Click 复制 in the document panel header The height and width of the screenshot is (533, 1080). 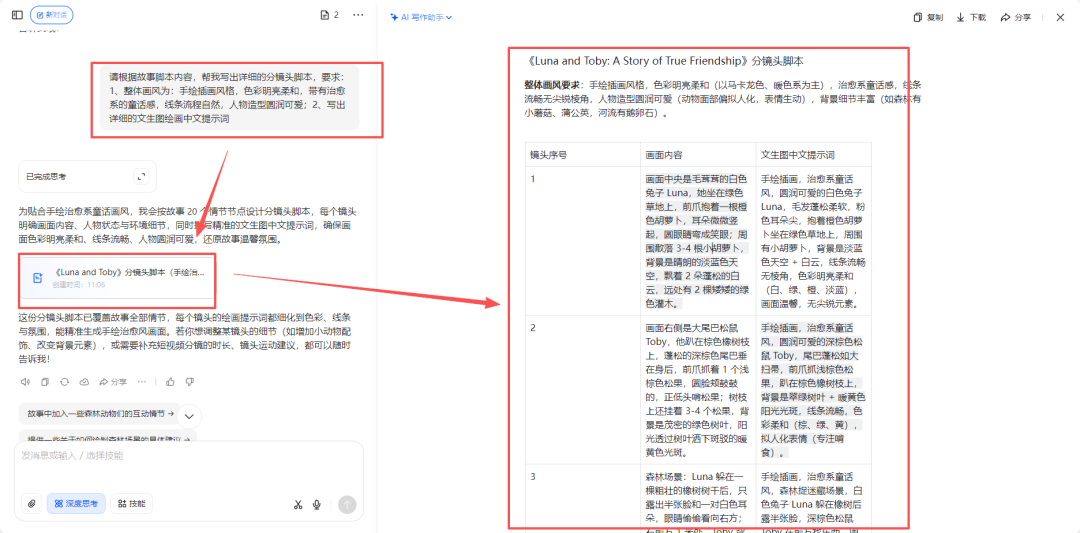point(928,17)
